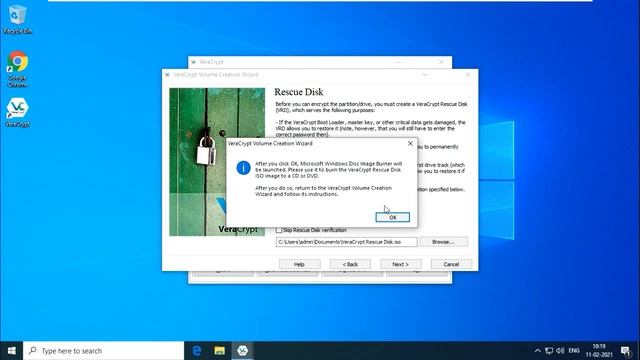The height and width of the screenshot is (360, 640).
Task: Show hidden system tray icons
Action: click(538, 351)
